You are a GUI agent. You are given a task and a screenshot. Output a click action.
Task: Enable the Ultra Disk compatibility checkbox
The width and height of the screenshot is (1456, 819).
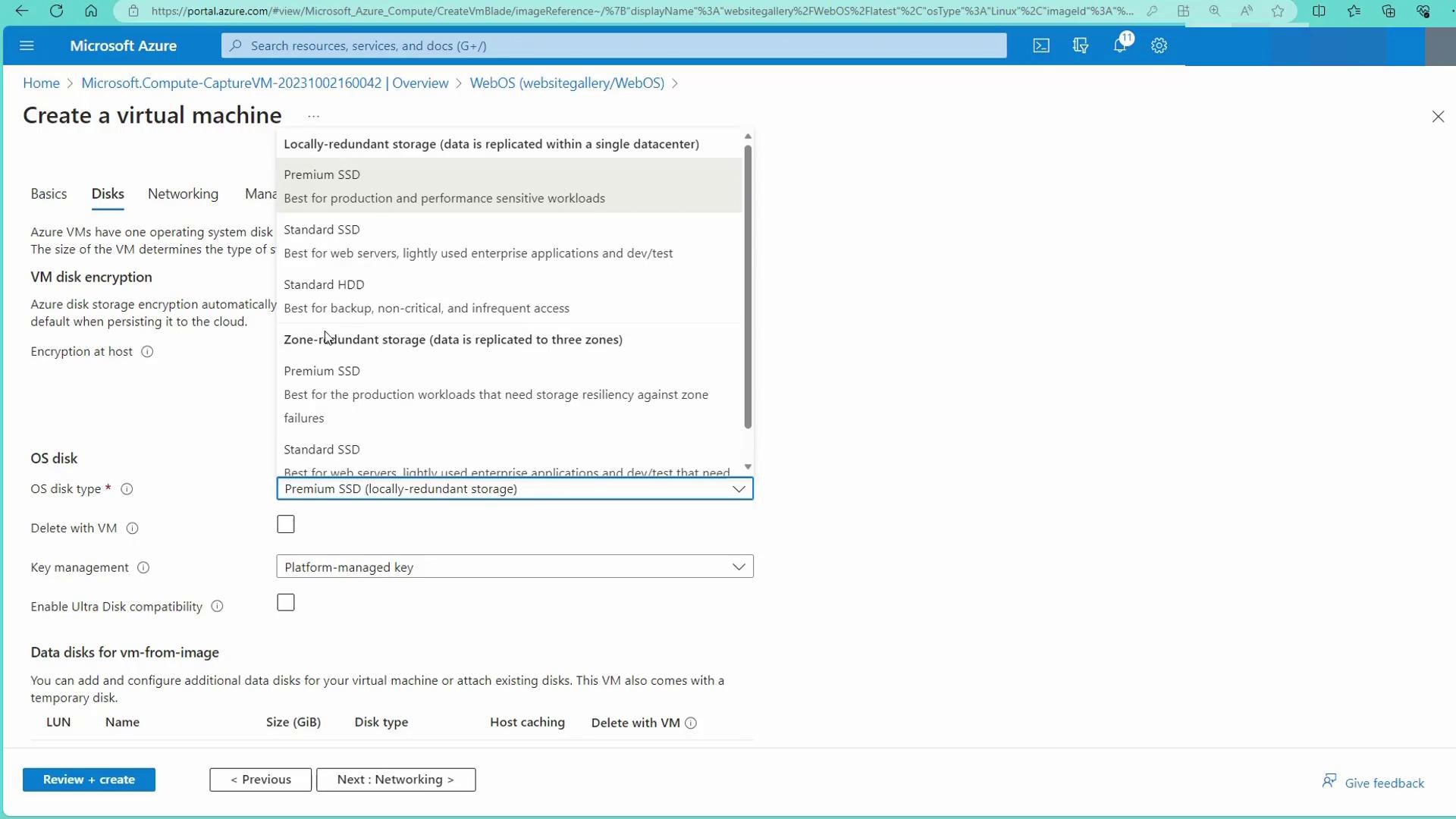pos(286,603)
